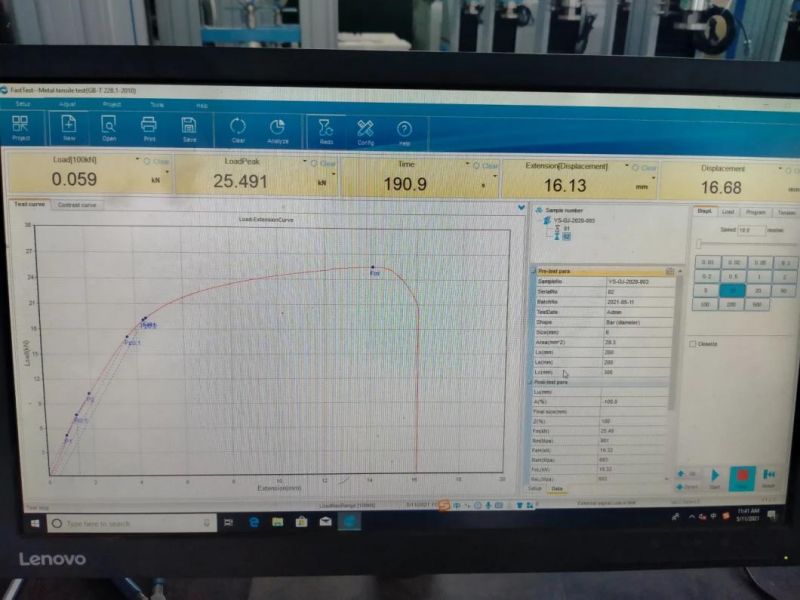Open the notification center icon
This screenshot has height=600, width=800.
pos(772,515)
